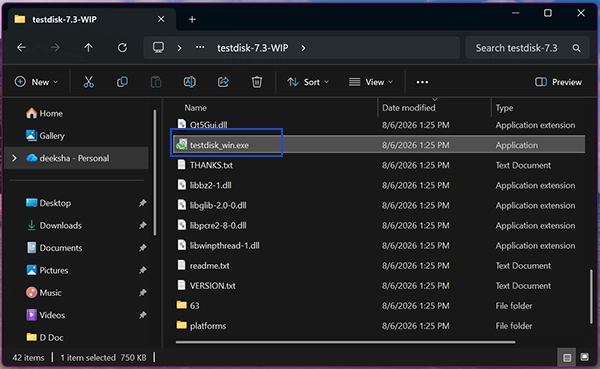Click chevron after testdisk-7.3-WIP in address bar
The width and height of the screenshot is (600, 369).
click(x=303, y=48)
